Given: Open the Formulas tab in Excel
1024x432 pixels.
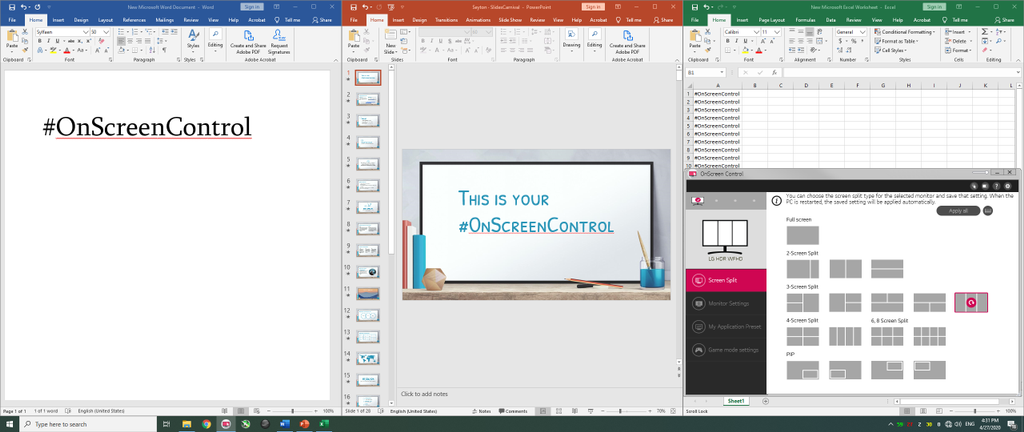Looking at the screenshot, I should click(805, 20).
